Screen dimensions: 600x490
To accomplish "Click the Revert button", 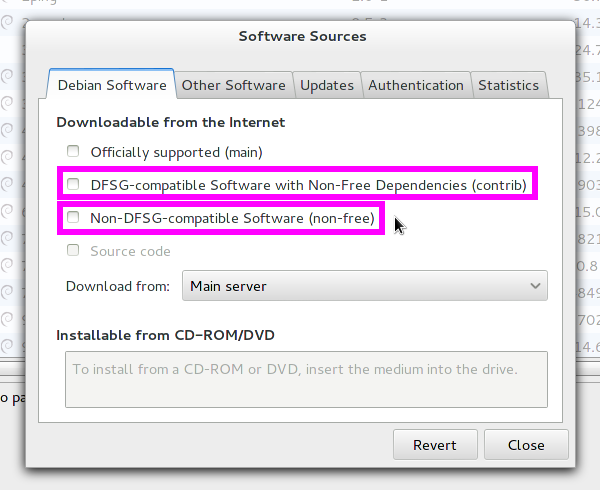I will pyautogui.click(x=434, y=445).
